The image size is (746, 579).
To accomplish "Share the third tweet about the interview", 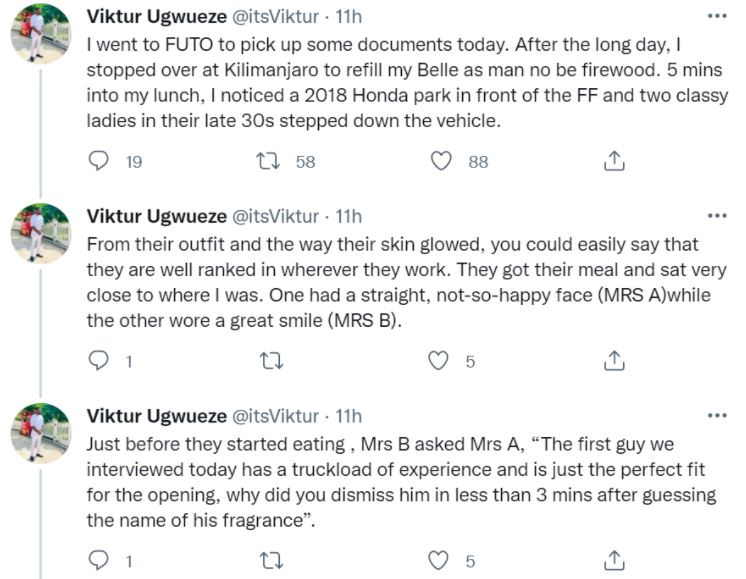I will [616, 559].
